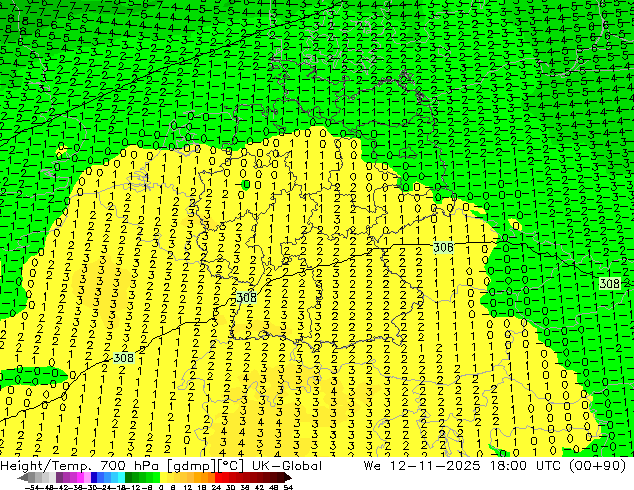Click the legend scale value '0'
Screen dimensions: 634x490
161,487
